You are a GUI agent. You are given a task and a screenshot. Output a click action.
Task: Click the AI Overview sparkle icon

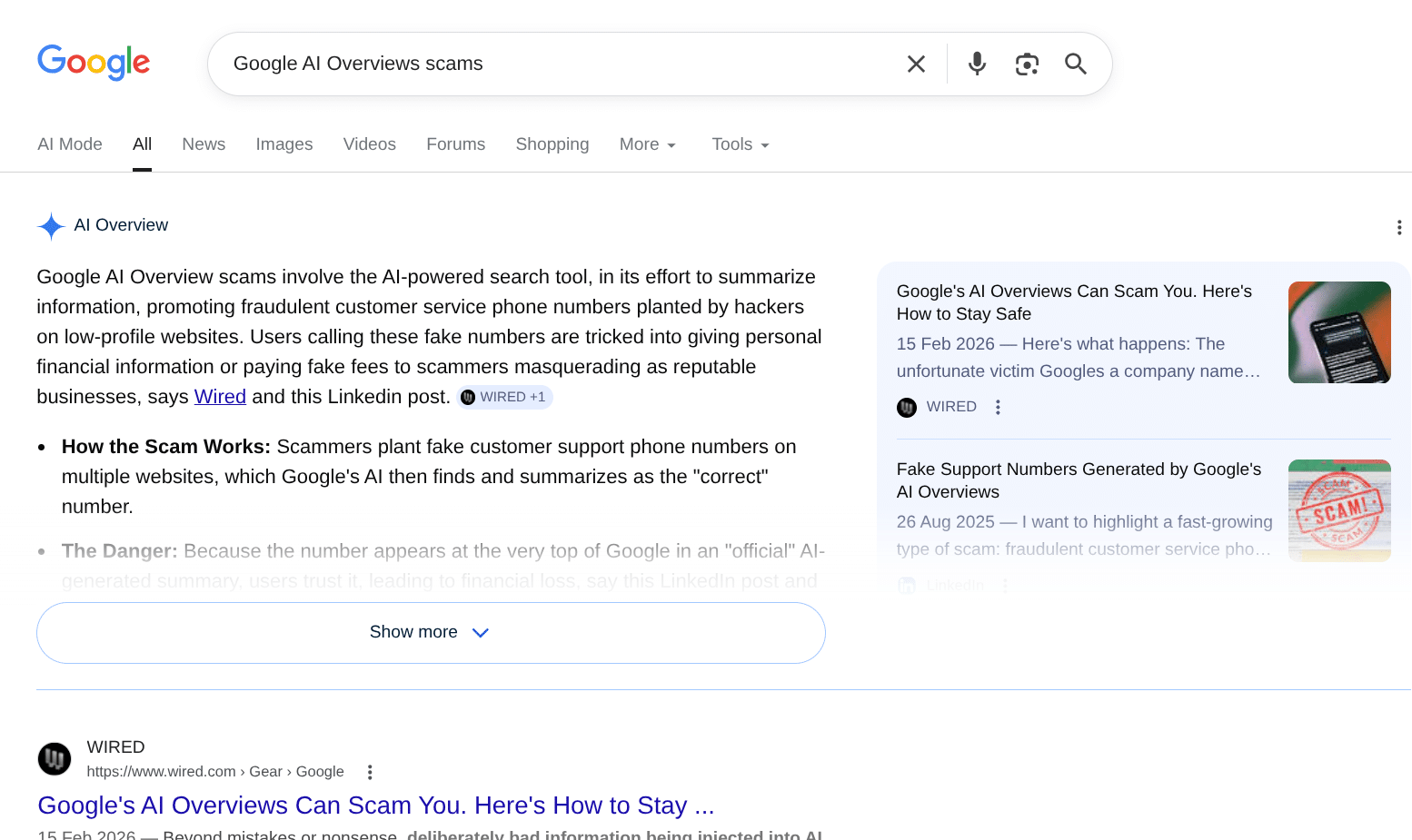[51, 226]
